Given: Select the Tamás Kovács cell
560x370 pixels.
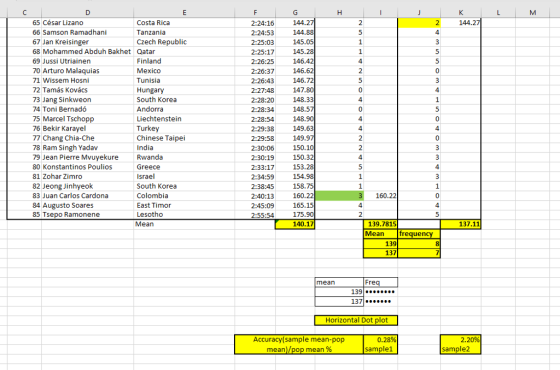Looking at the screenshot, I should point(88,90).
